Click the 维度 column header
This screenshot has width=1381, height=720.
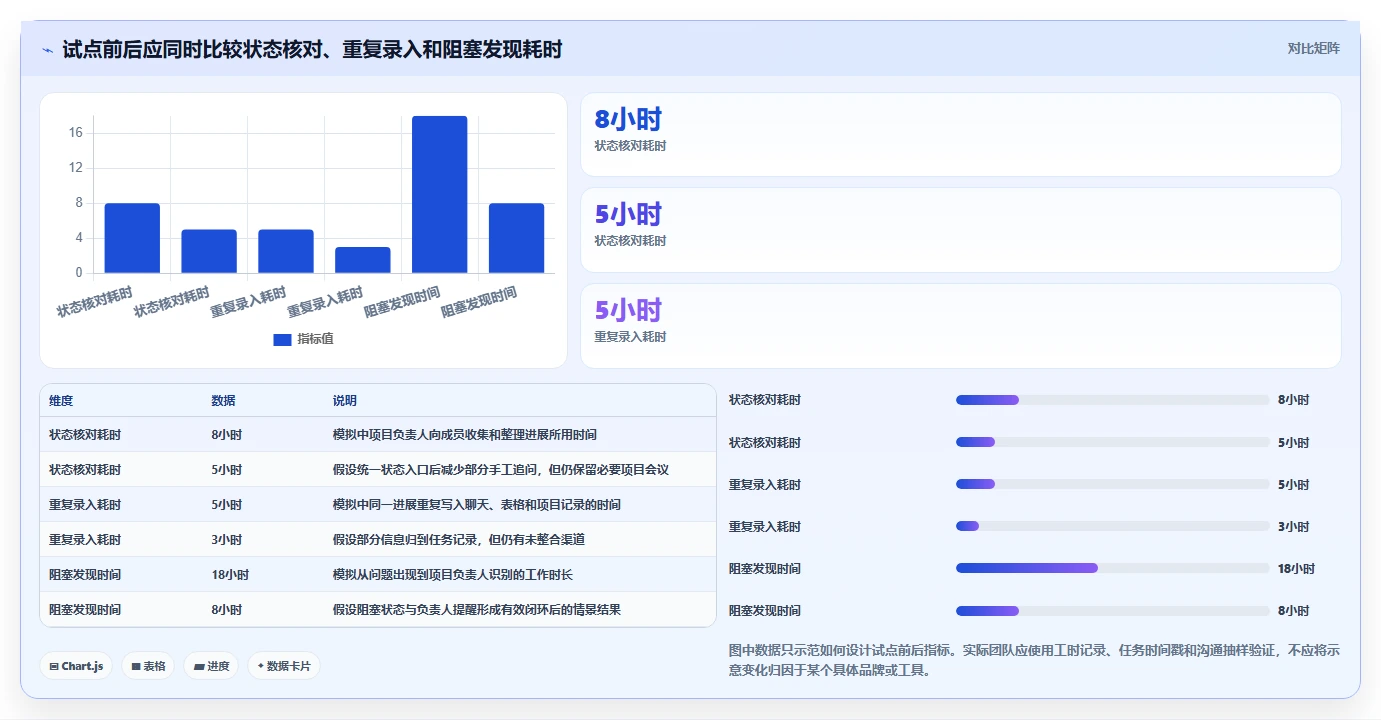[61, 401]
